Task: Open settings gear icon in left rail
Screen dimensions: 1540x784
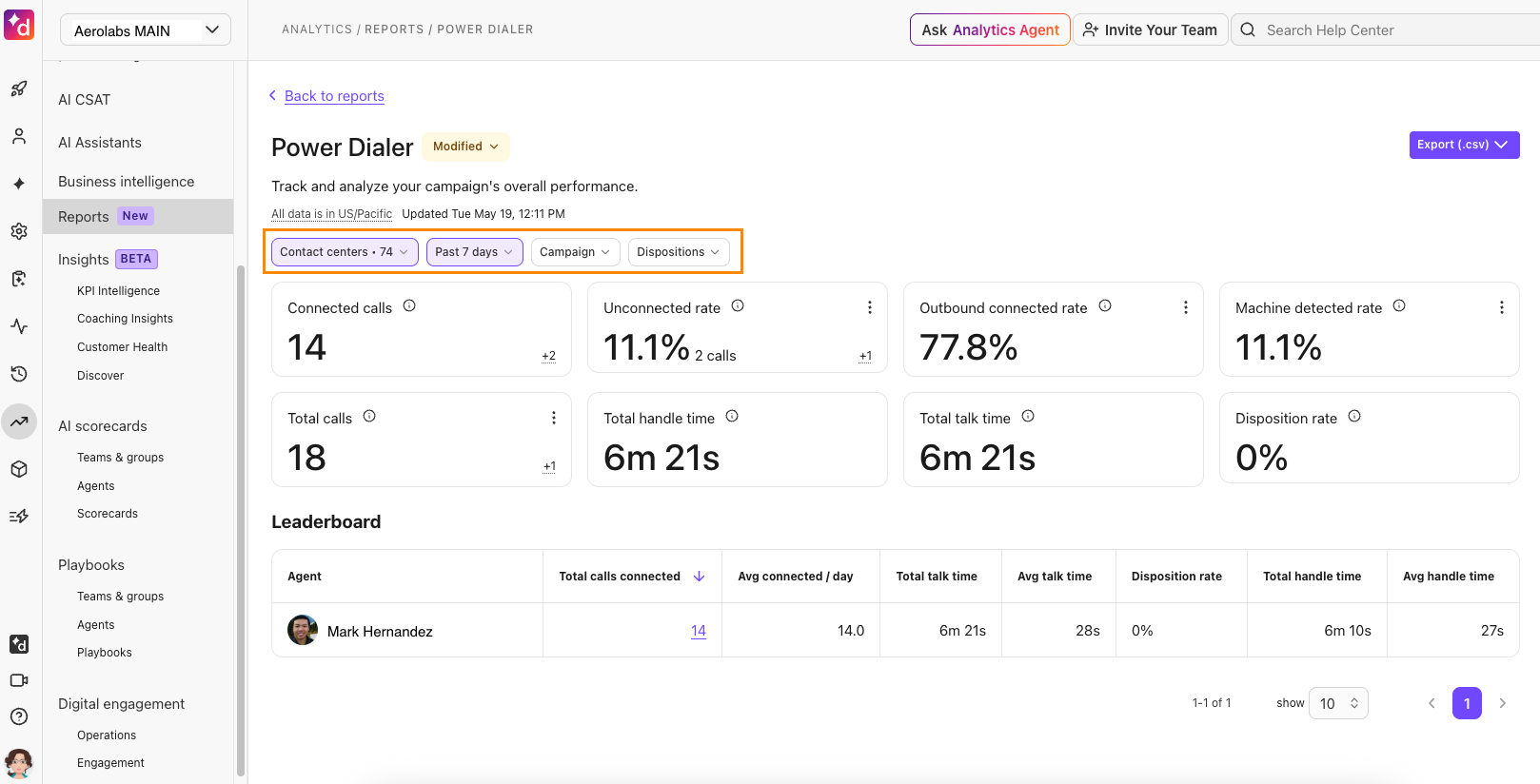Action: 19,231
